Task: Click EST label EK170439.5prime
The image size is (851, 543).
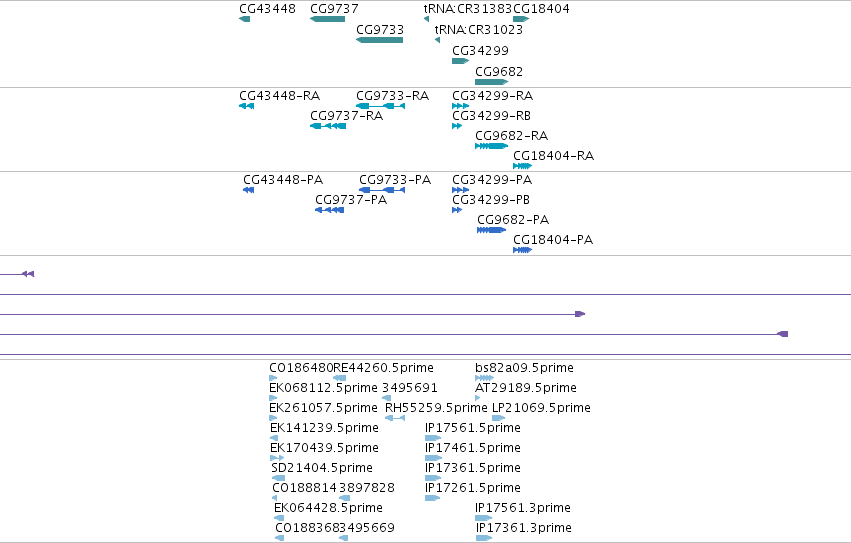Action: 325,449
